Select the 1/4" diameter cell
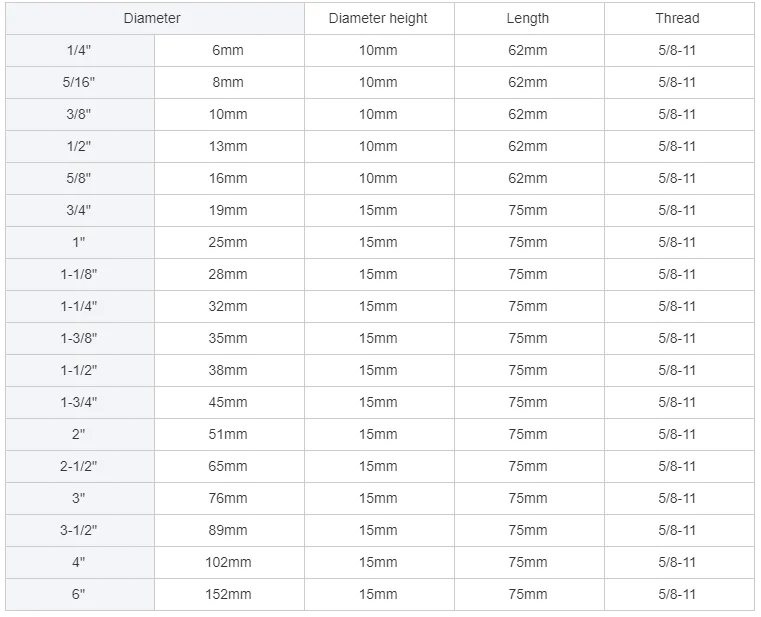Screen dimensions: 761x617 (x=79, y=50)
